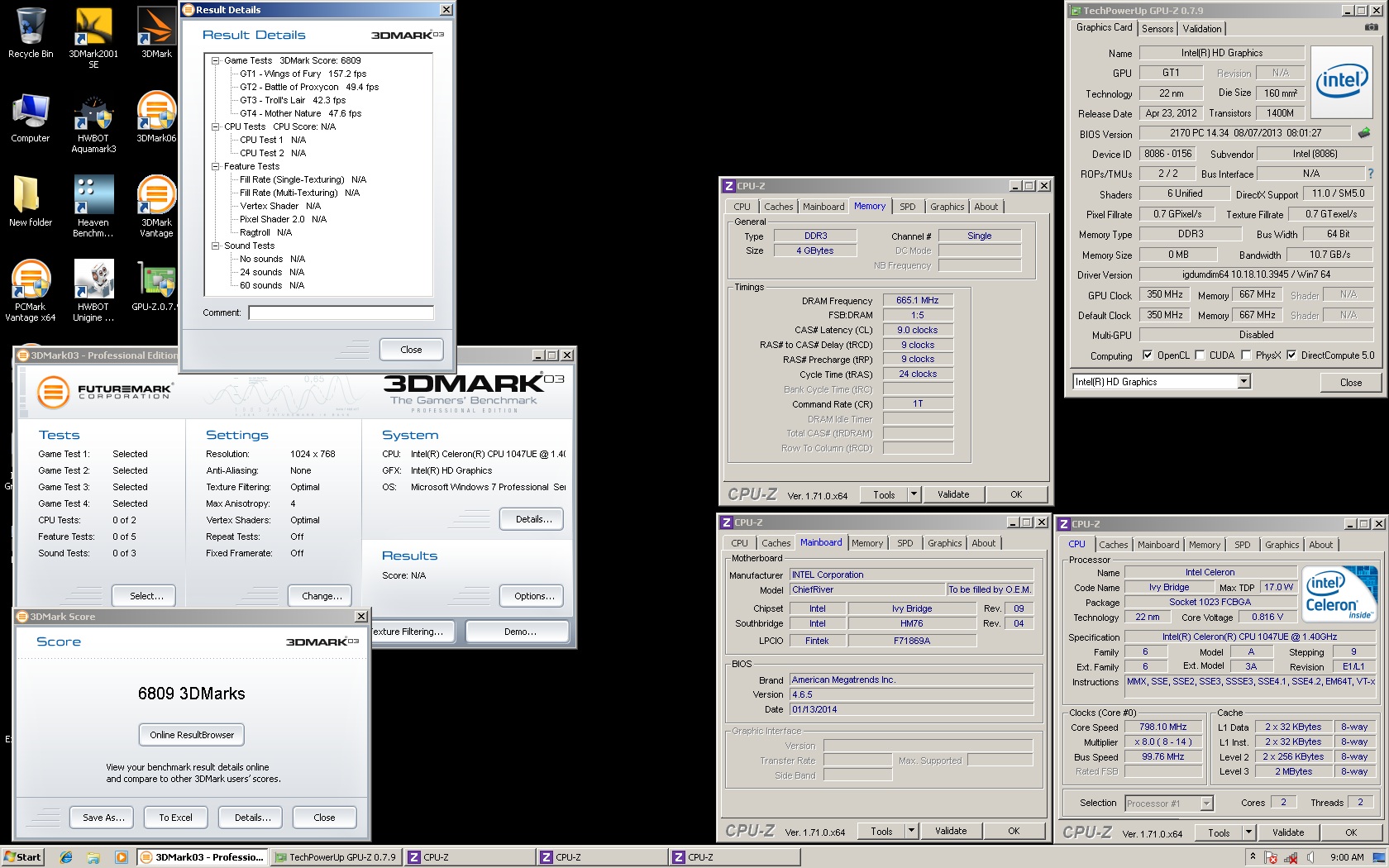
Task: Toggle the PhysX checkbox in GPU-Z
Action: tap(1245, 355)
